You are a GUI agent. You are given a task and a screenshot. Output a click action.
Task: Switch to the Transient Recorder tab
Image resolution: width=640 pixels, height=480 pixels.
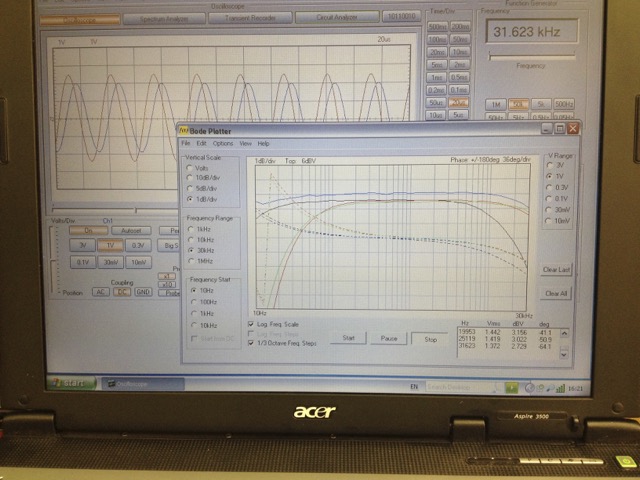point(250,18)
